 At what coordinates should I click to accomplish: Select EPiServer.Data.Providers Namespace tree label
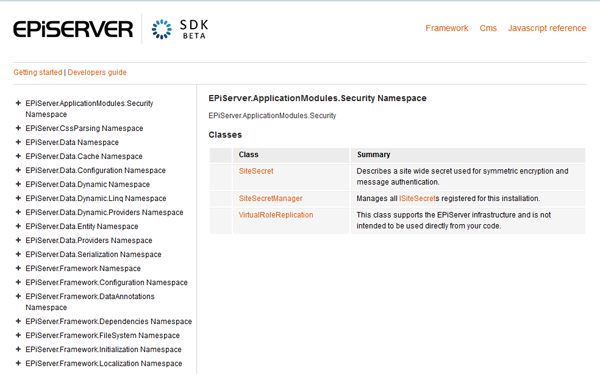coord(89,240)
